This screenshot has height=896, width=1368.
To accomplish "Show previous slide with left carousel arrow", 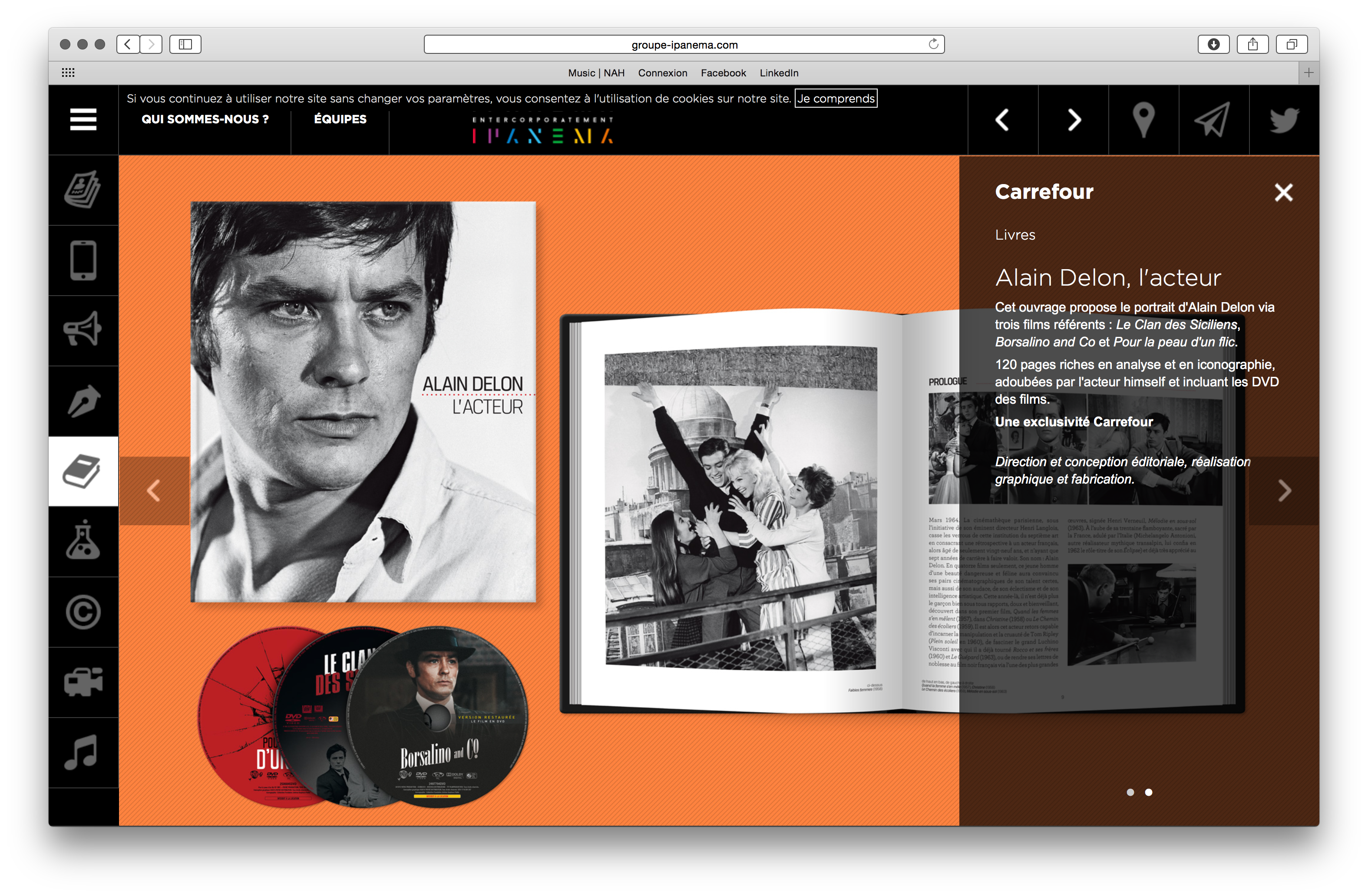I will [x=154, y=491].
